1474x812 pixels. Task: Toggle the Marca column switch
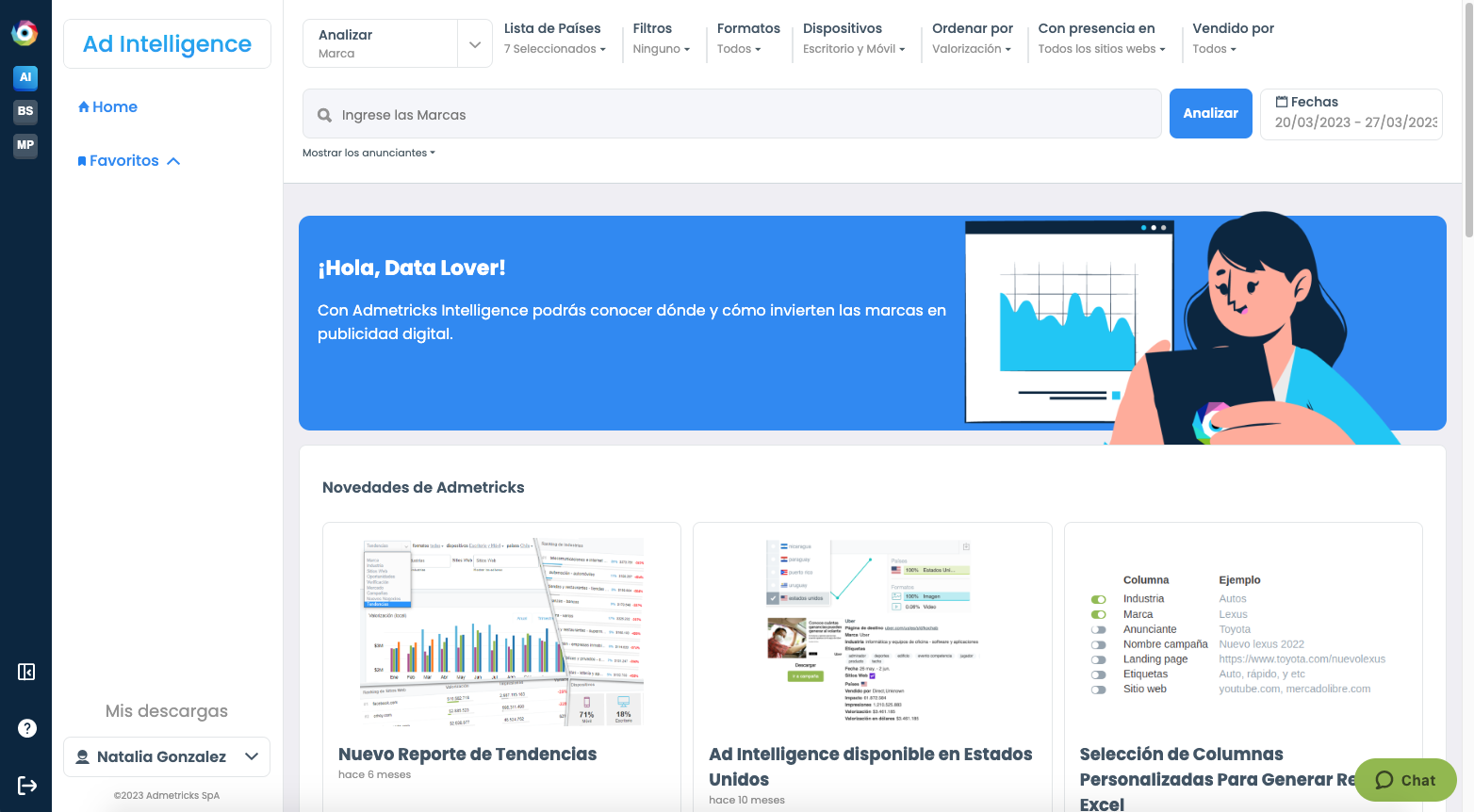tap(1099, 614)
